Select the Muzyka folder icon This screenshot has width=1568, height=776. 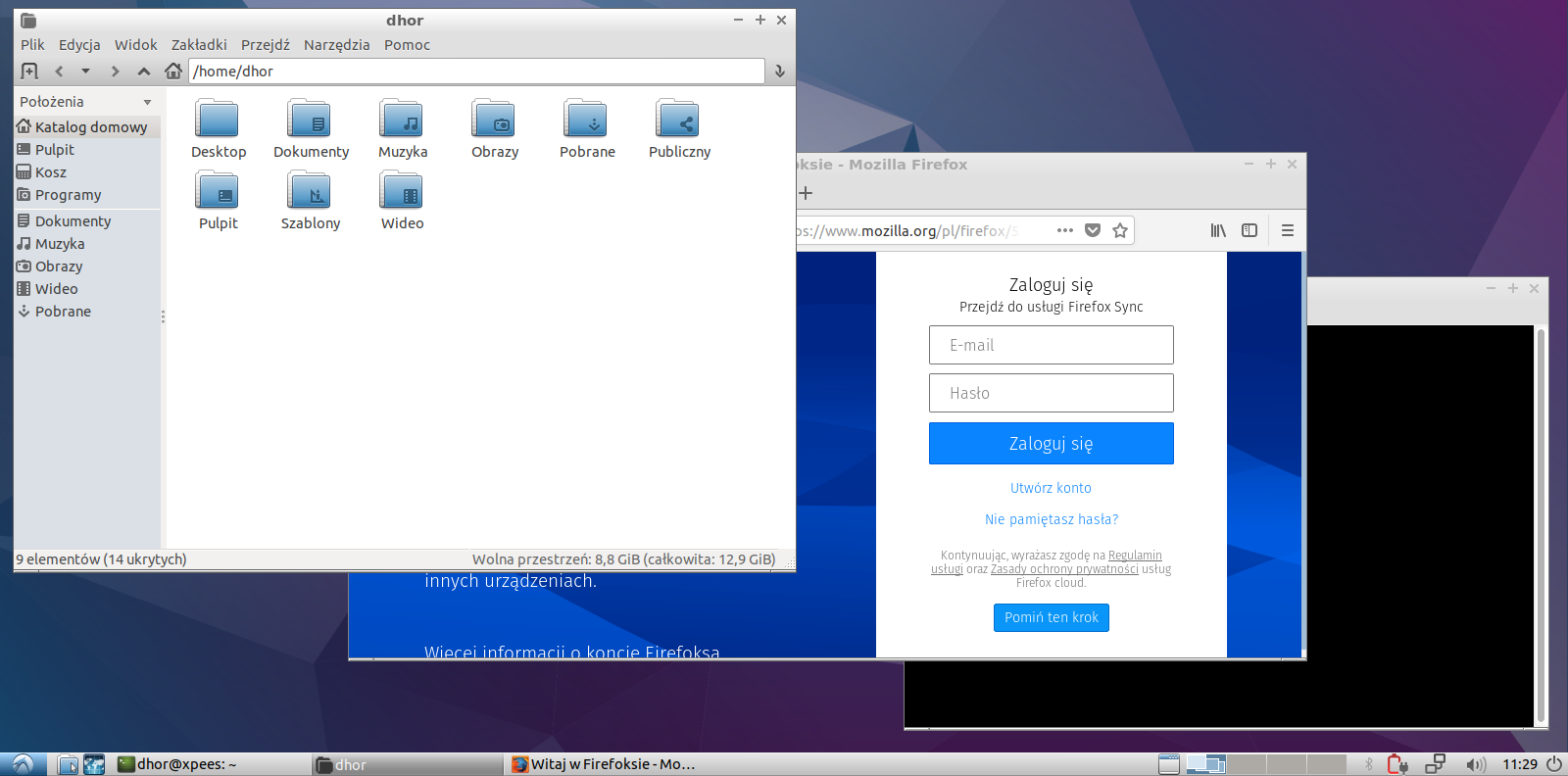[402, 119]
